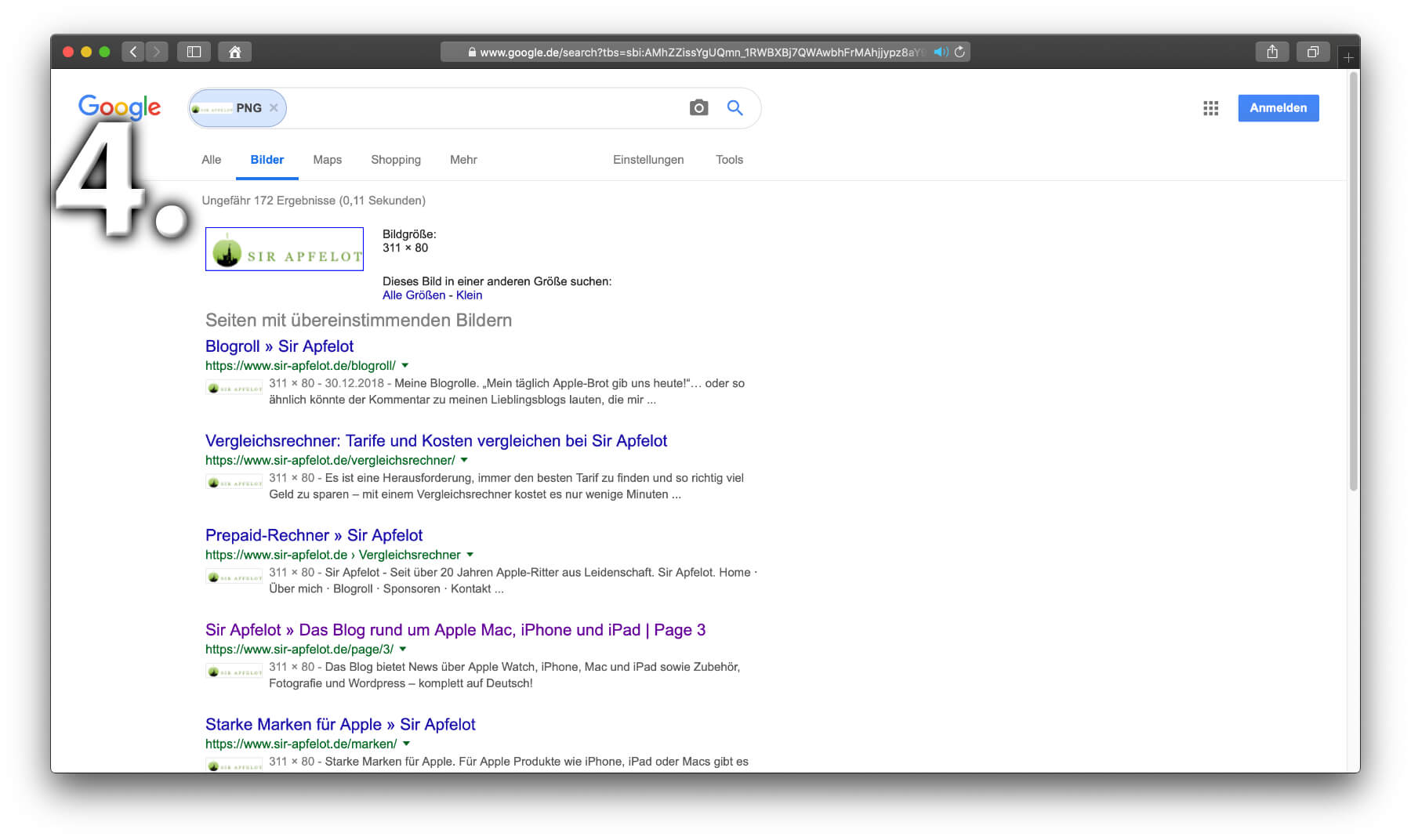This screenshot has width=1411, height=840.
Task: Click the thumbnail in the Page 3 result
Action: tap(234, 672)
